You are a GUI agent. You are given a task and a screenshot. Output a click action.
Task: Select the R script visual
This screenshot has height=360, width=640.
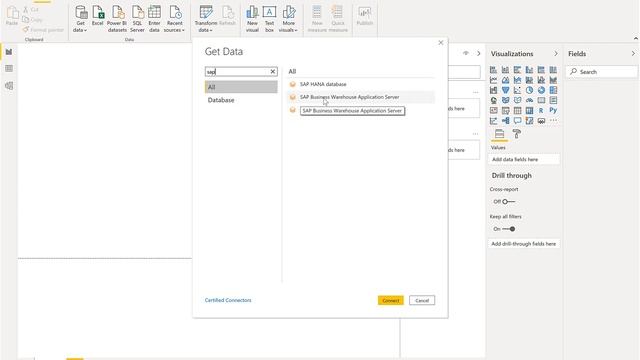[x=541, y=111]
